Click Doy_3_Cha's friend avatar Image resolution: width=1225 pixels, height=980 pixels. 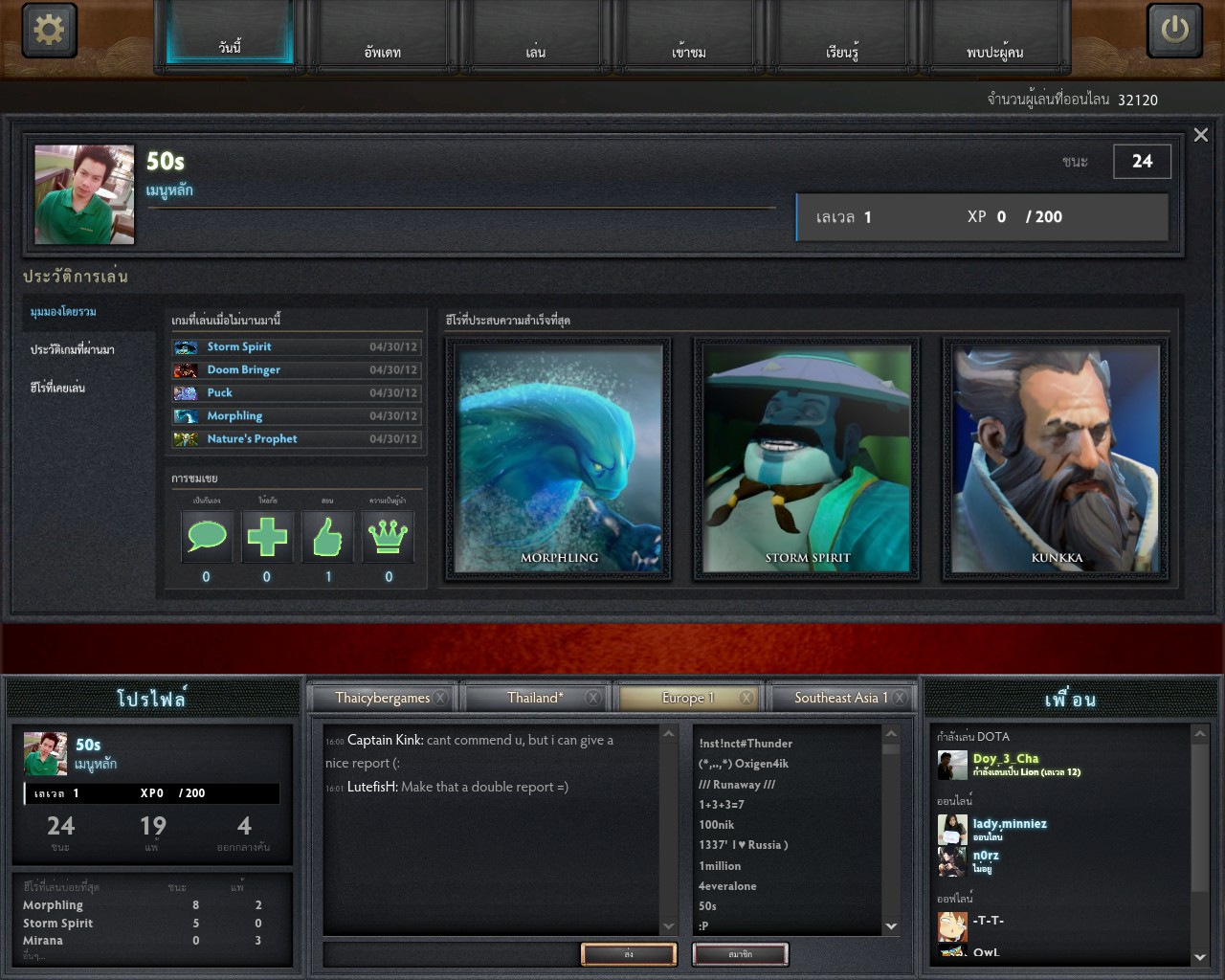(952, 765)
